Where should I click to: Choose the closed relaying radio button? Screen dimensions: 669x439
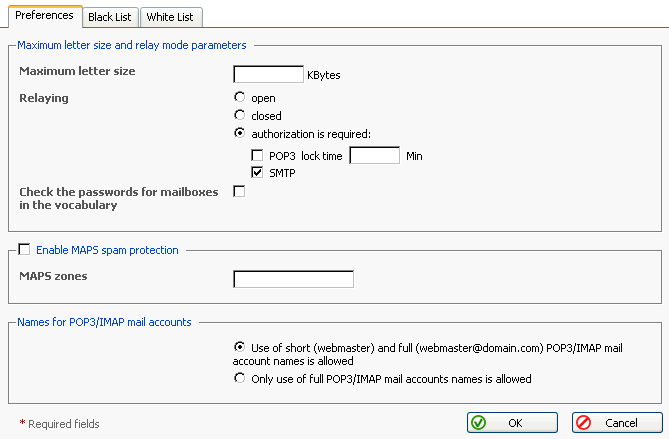[239, 116]
